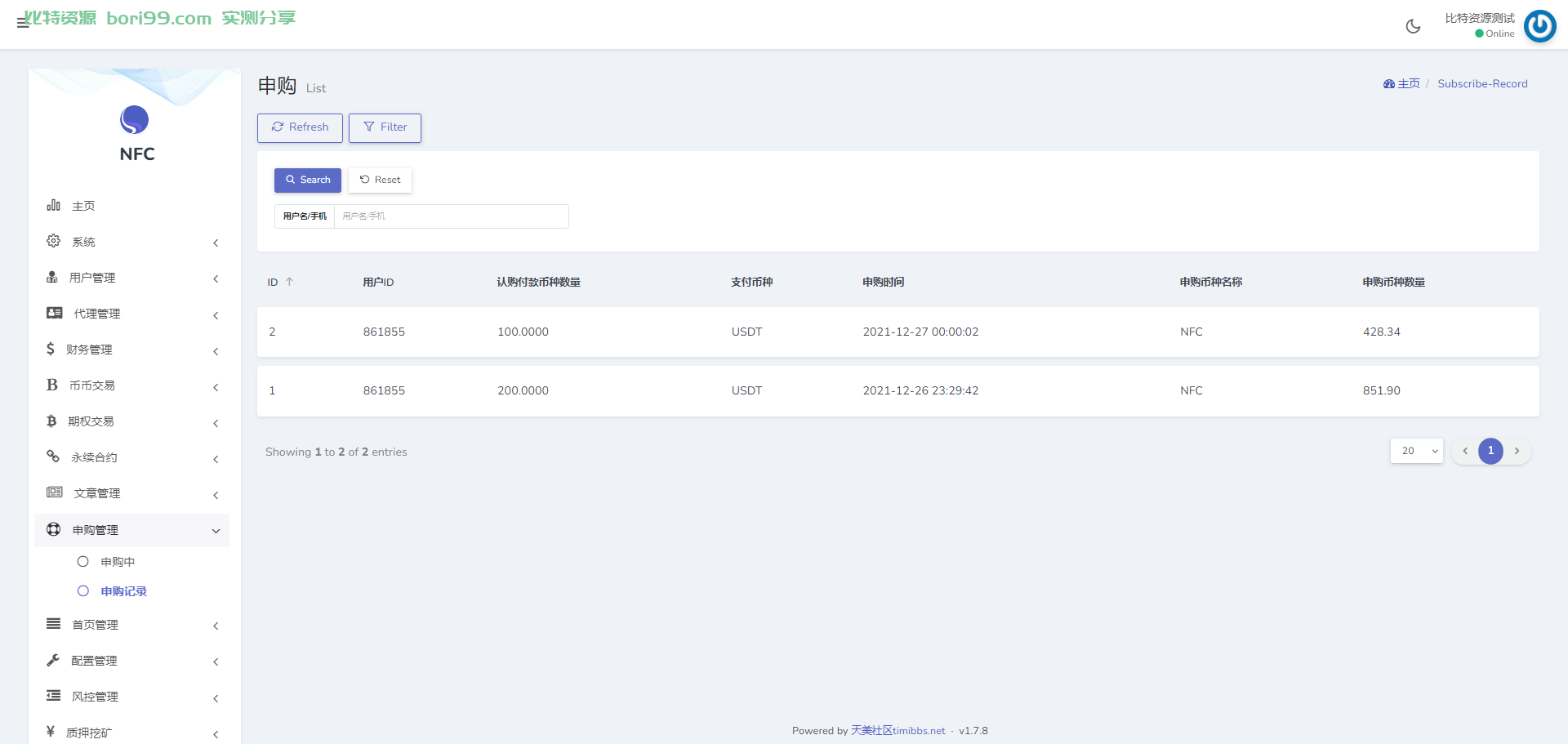Click the 200.0000 payment amount cell
This screenshot has width=1568, height=744.
tap(523, 390)
